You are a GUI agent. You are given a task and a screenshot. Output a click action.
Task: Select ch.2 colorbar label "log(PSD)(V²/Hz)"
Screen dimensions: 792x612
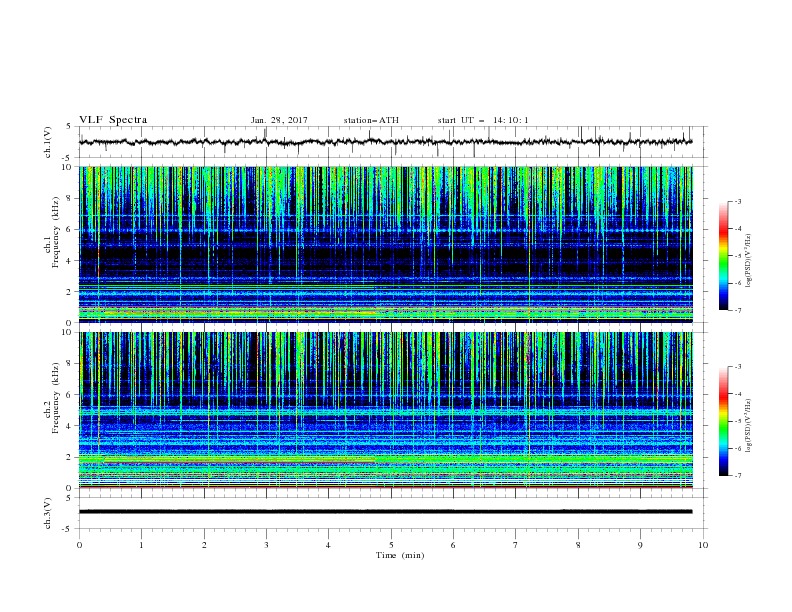pos(749,425)
